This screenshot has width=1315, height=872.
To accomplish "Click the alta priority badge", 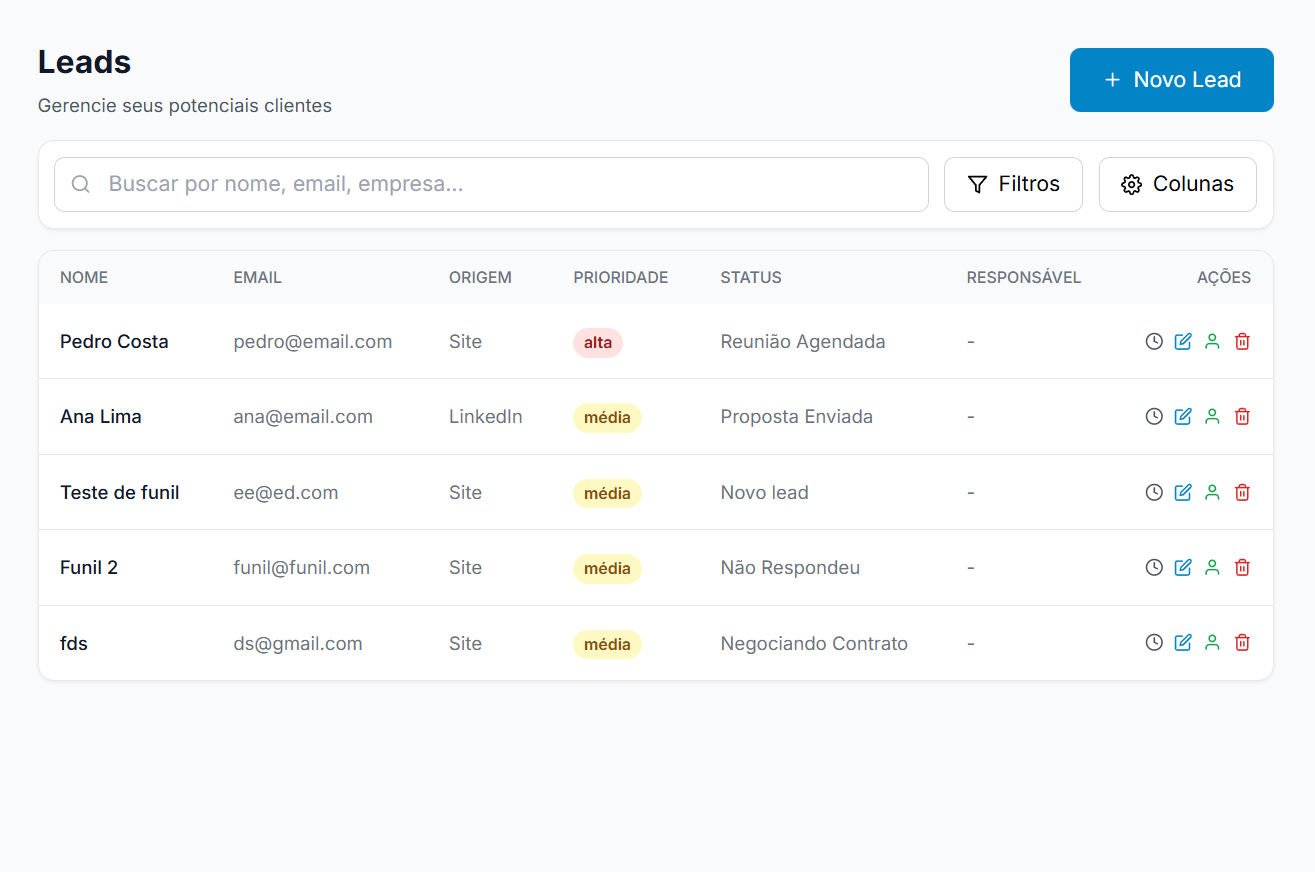I will (597, 342).
